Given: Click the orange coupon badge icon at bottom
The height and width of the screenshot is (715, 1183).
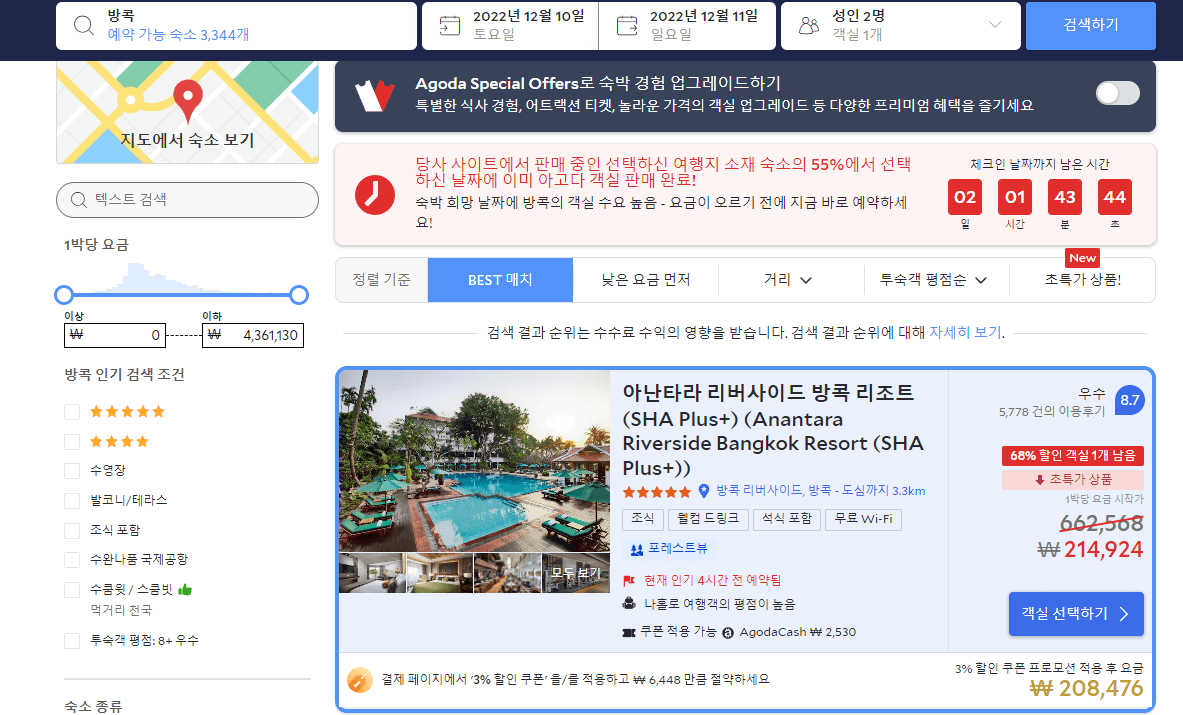Looking at the screenshot, I should click(x=359, y=680).
